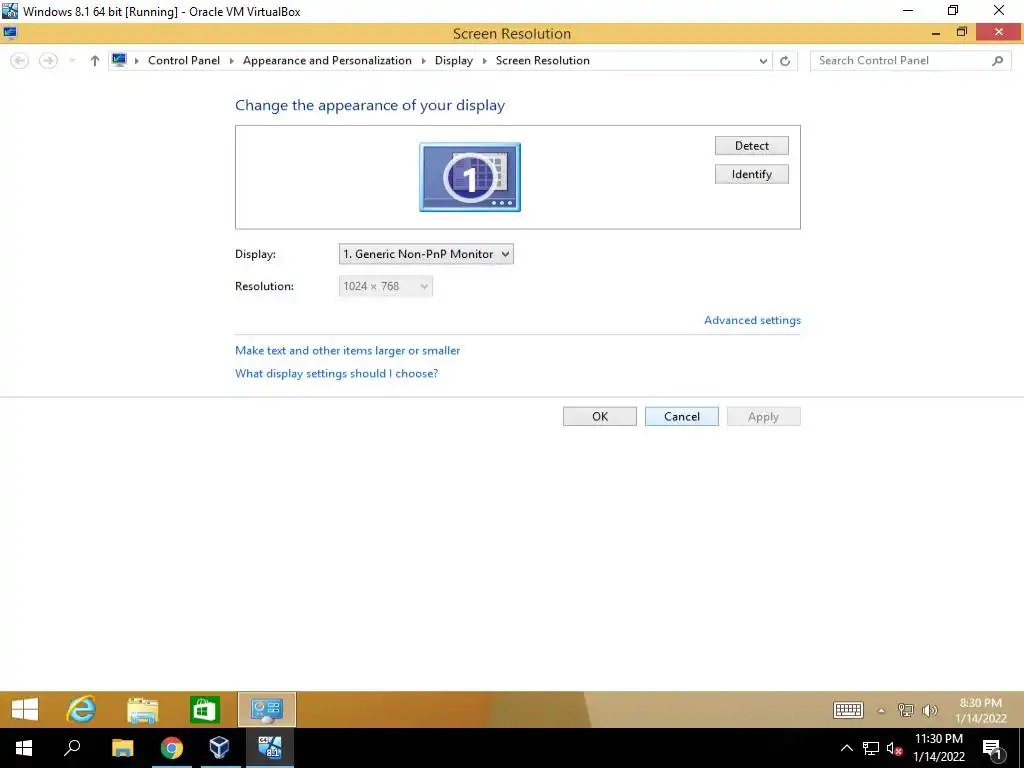
Task: Expand the host hidden tray icons chevron
Action: 846,748
